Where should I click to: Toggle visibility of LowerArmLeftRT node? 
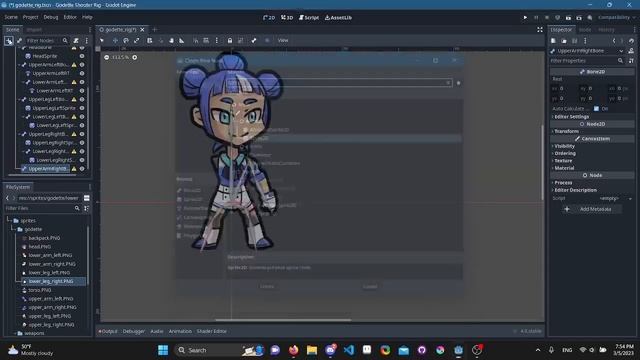(x=82, y=91)
